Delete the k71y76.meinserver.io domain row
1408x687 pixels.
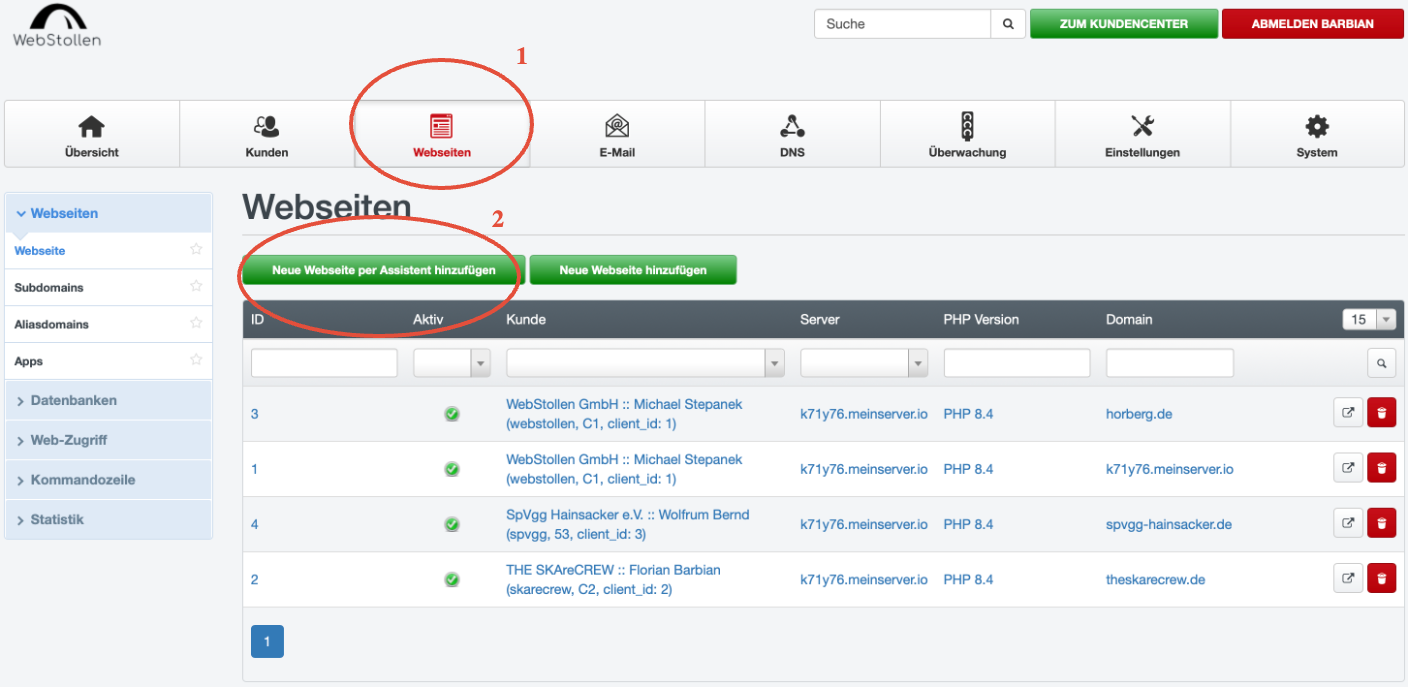pyautogui.click(x=1381, y=467)
